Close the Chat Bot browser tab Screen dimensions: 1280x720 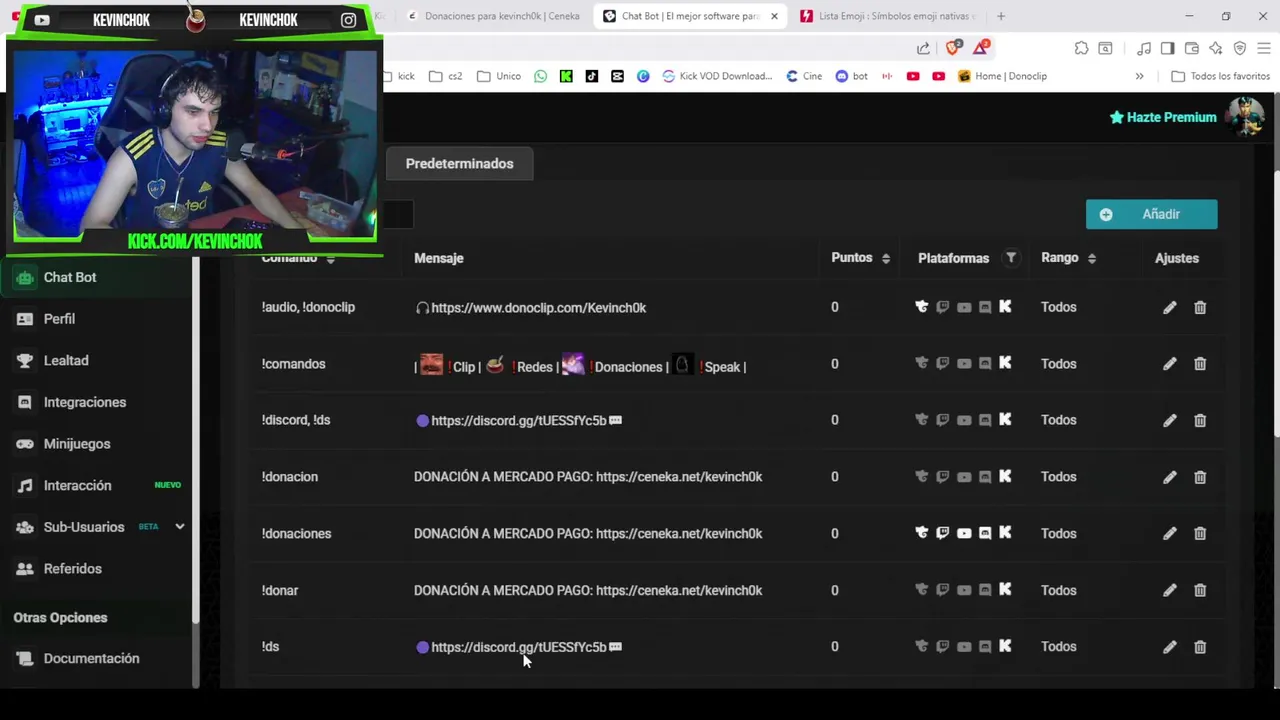coord(774,16)
